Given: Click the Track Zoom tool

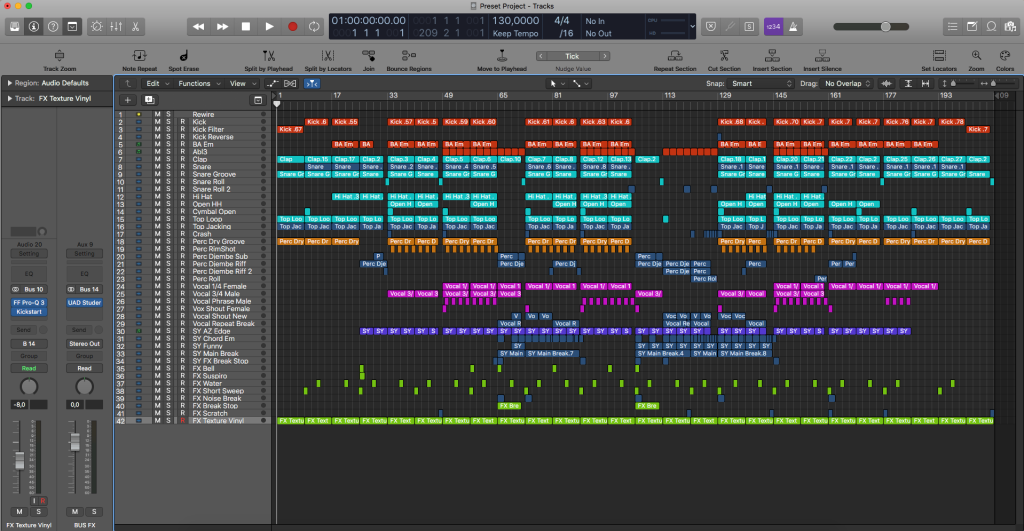Looking at the screenshot, I should [59, 60].
